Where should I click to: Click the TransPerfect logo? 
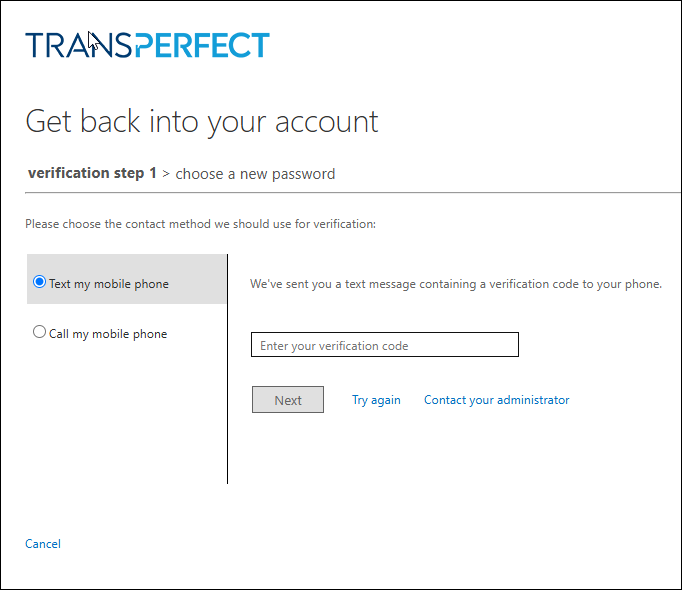[x=147, y=45]
